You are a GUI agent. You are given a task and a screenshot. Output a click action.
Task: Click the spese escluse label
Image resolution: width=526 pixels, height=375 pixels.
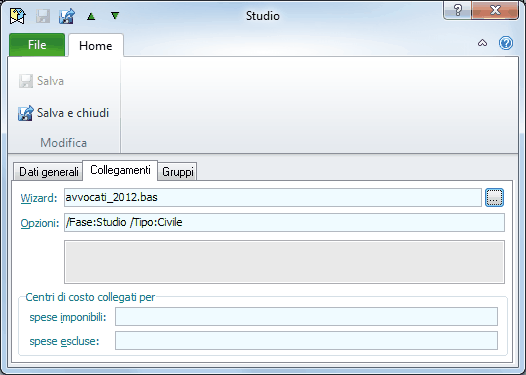click(x=64, y=341)
